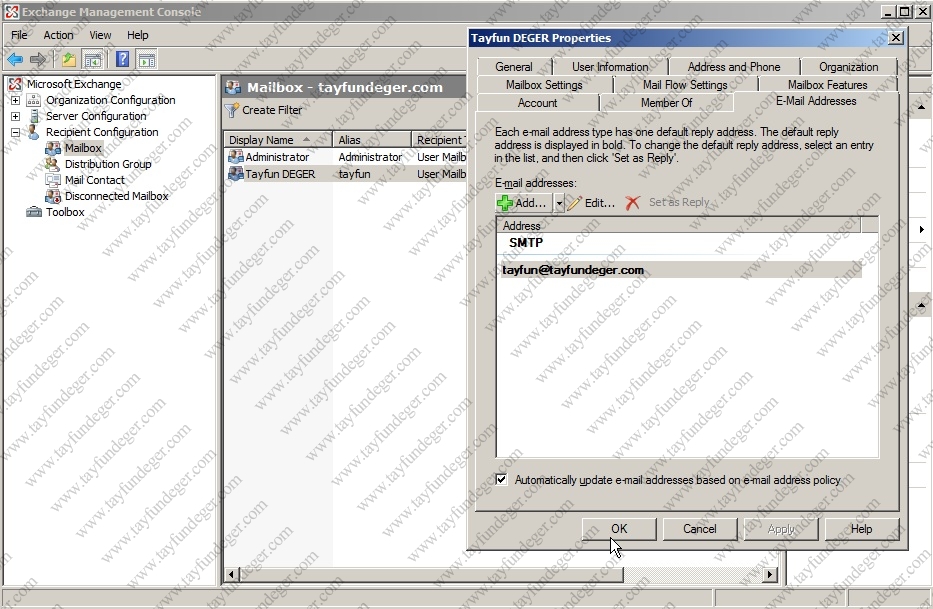
Task: Open the Add button dropdown arrow
Action: [559, 203]
